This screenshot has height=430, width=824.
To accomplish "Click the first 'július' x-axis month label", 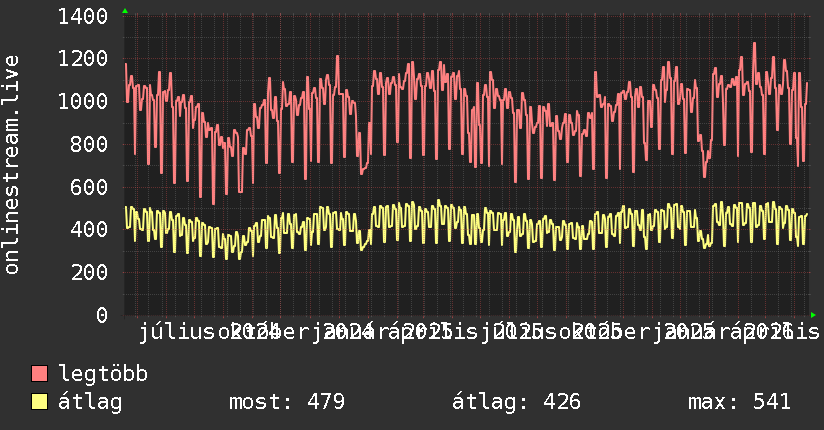I will pos(178,332).
